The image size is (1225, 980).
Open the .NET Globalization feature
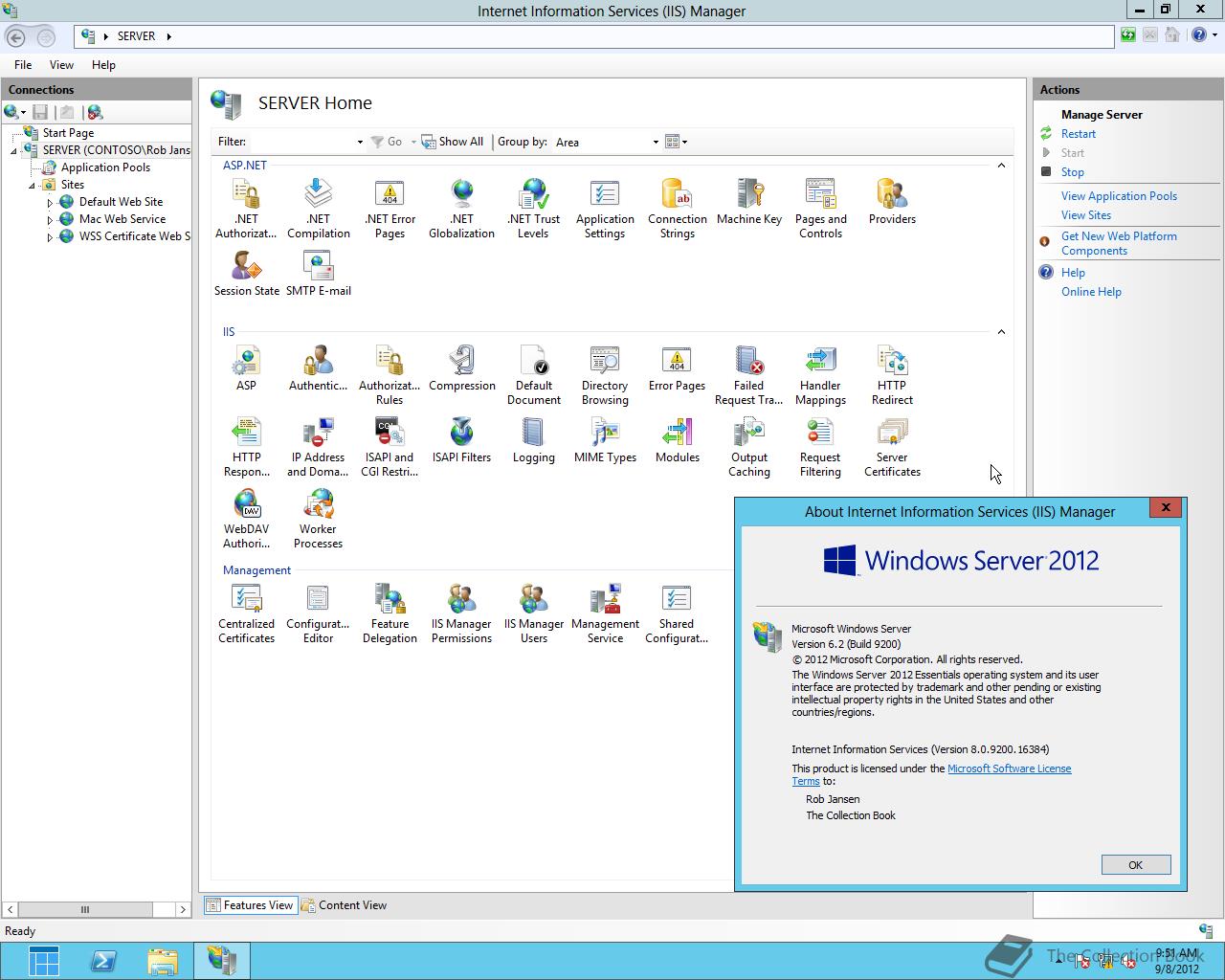461,209
